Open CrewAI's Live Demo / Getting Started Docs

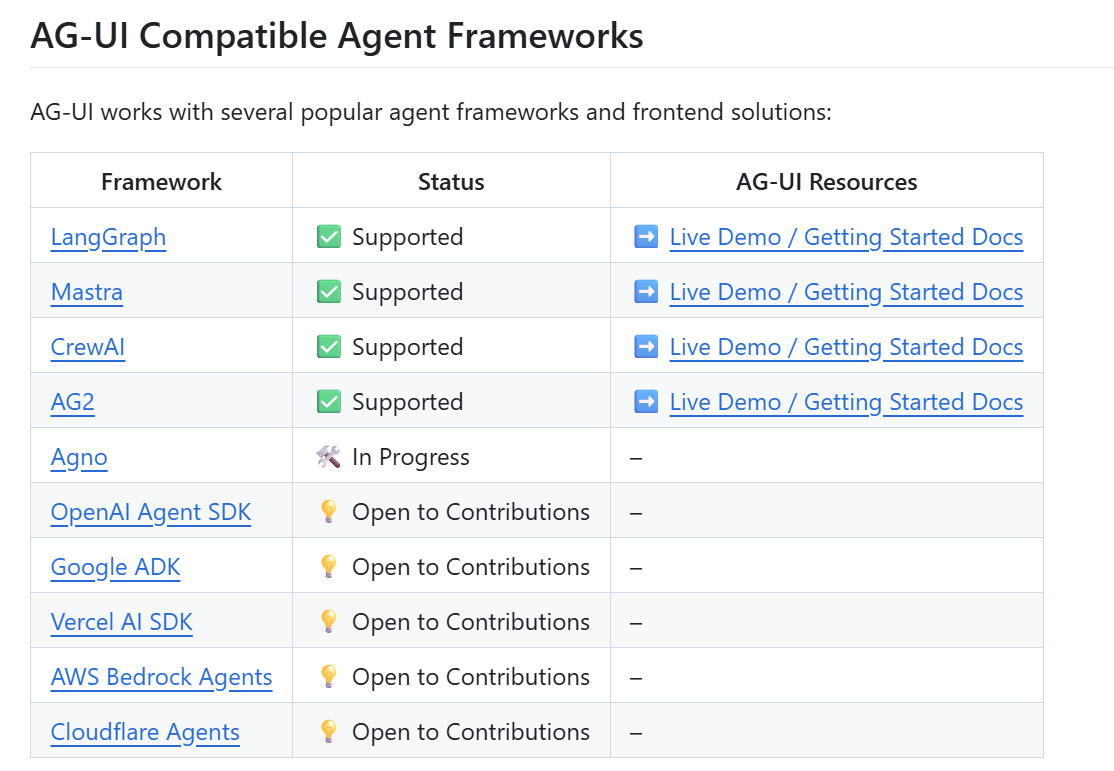(846, 347)
